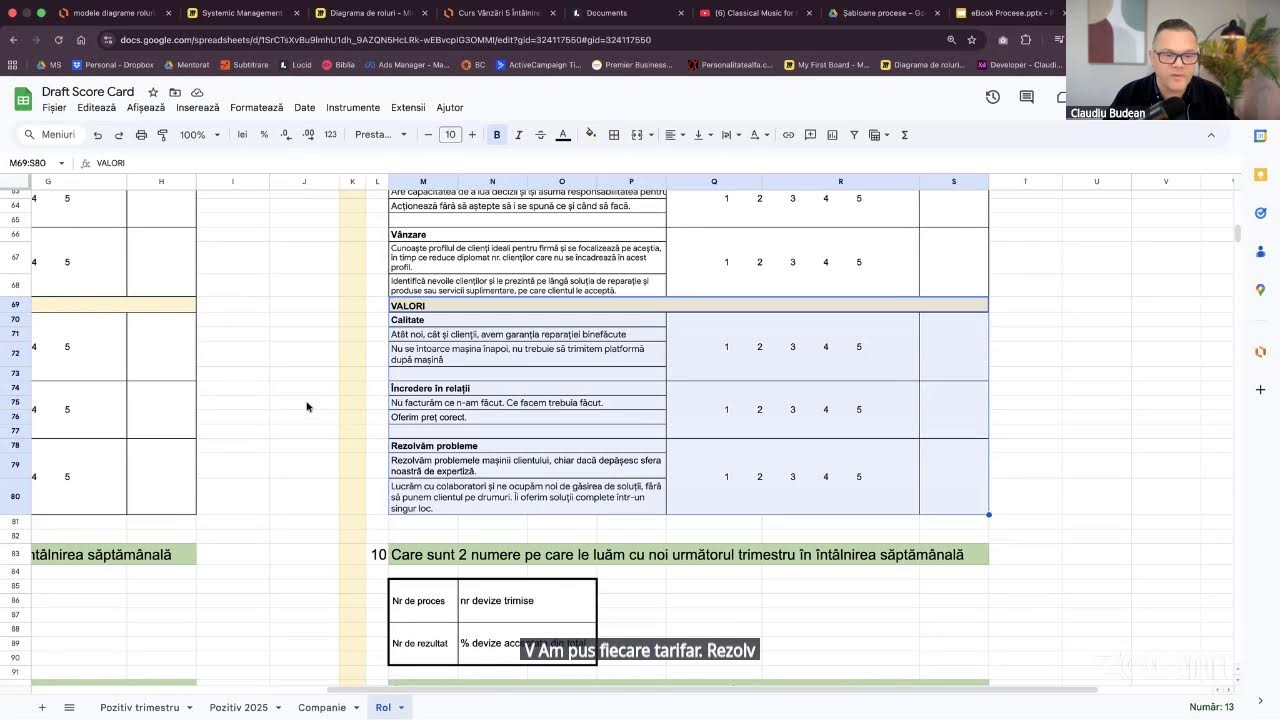Image resolution: width=1280 pixels, height=720 pixels.
Task: Switch to the Companie sheet tab
Action: 322,707
